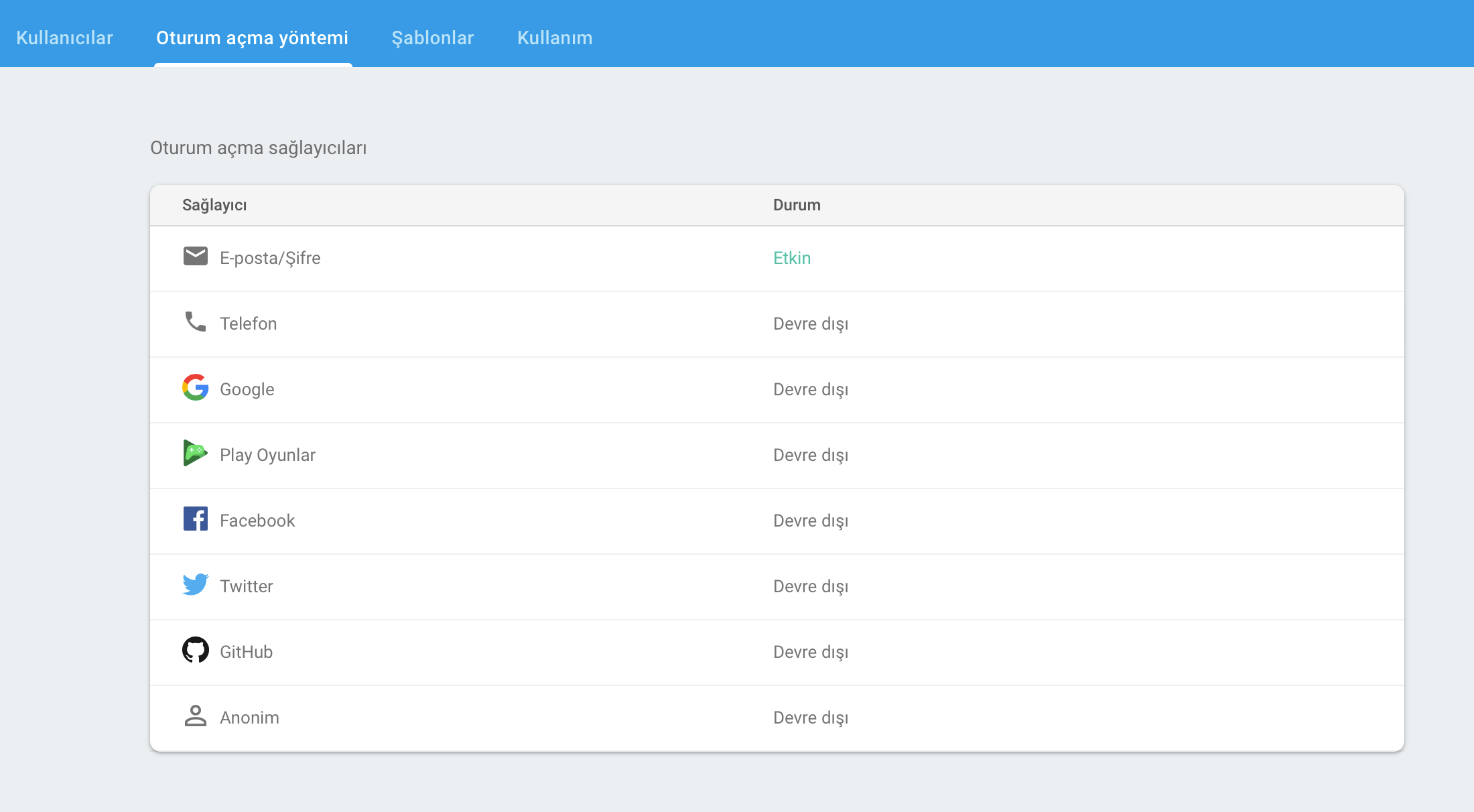This screenshot has height=812, width=1474.
Task: Click the phone handset icon
Action: pos(196,322)
